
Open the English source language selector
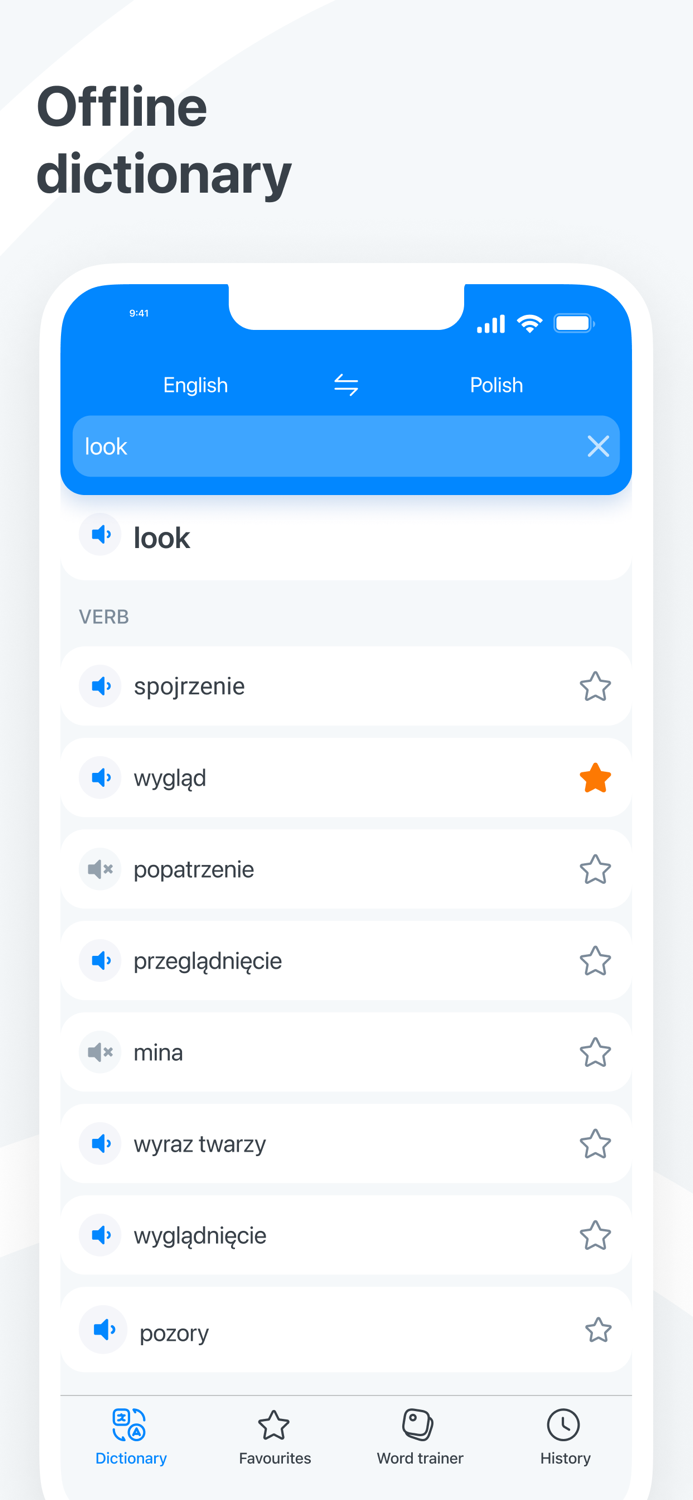195,385
